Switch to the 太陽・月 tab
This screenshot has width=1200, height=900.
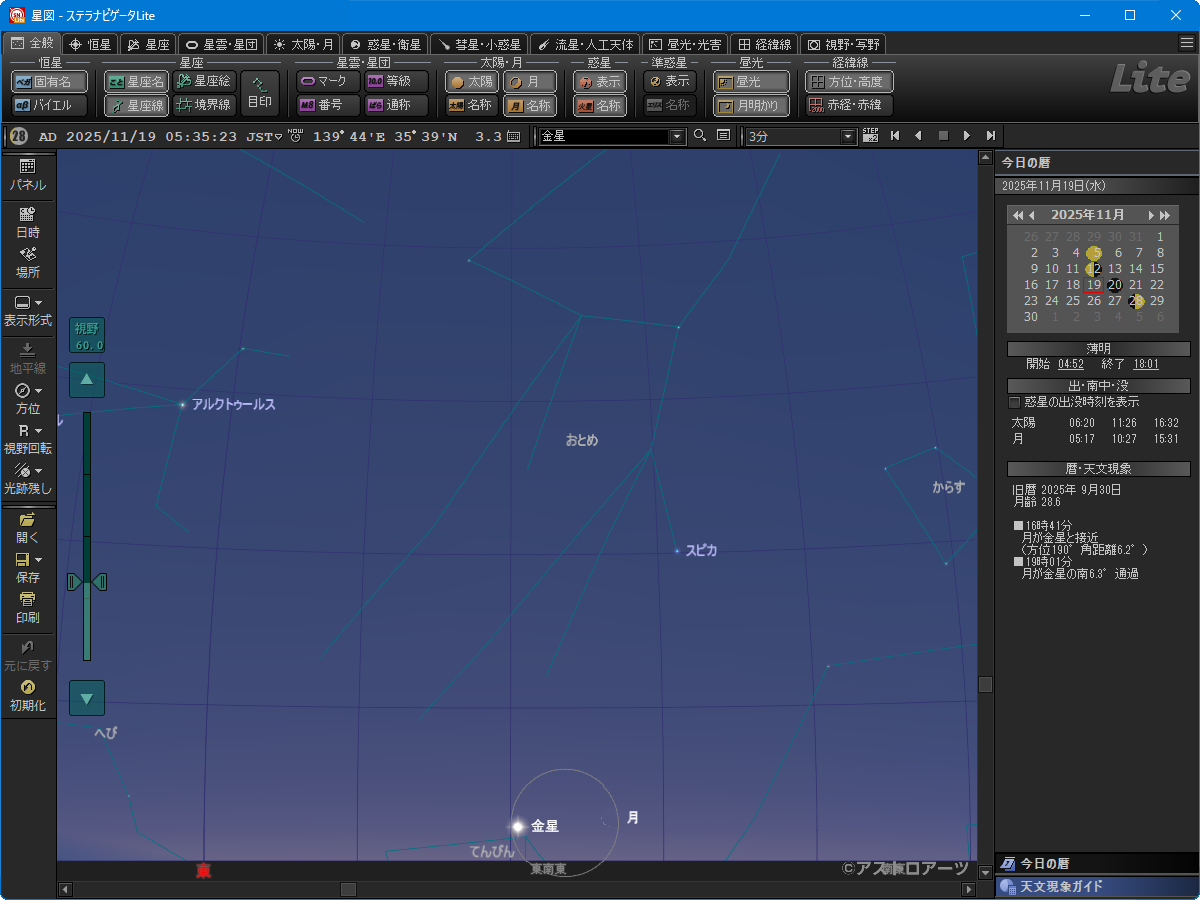point(303,44)
